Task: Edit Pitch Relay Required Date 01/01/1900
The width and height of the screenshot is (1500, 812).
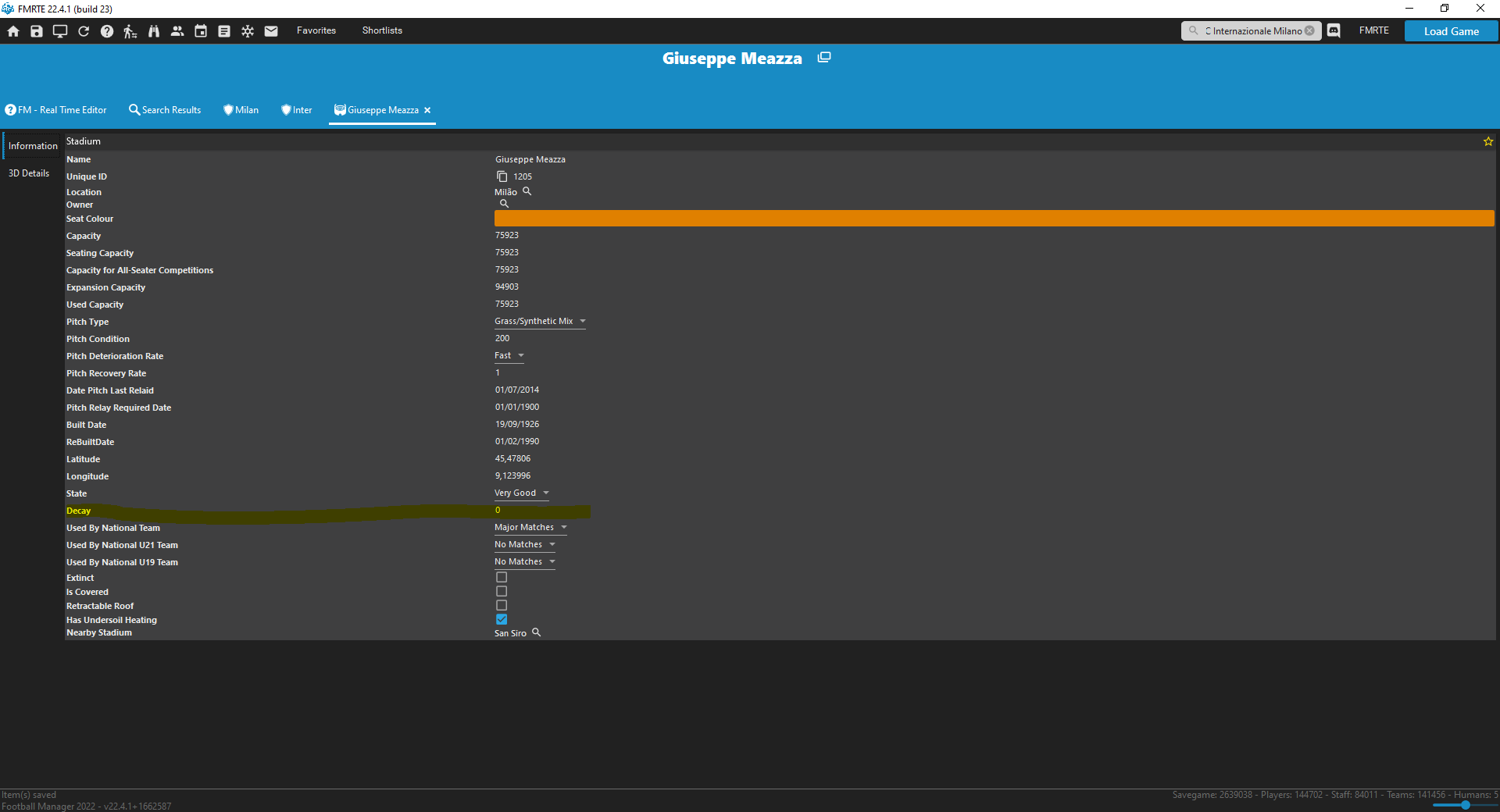Action: 517,407
